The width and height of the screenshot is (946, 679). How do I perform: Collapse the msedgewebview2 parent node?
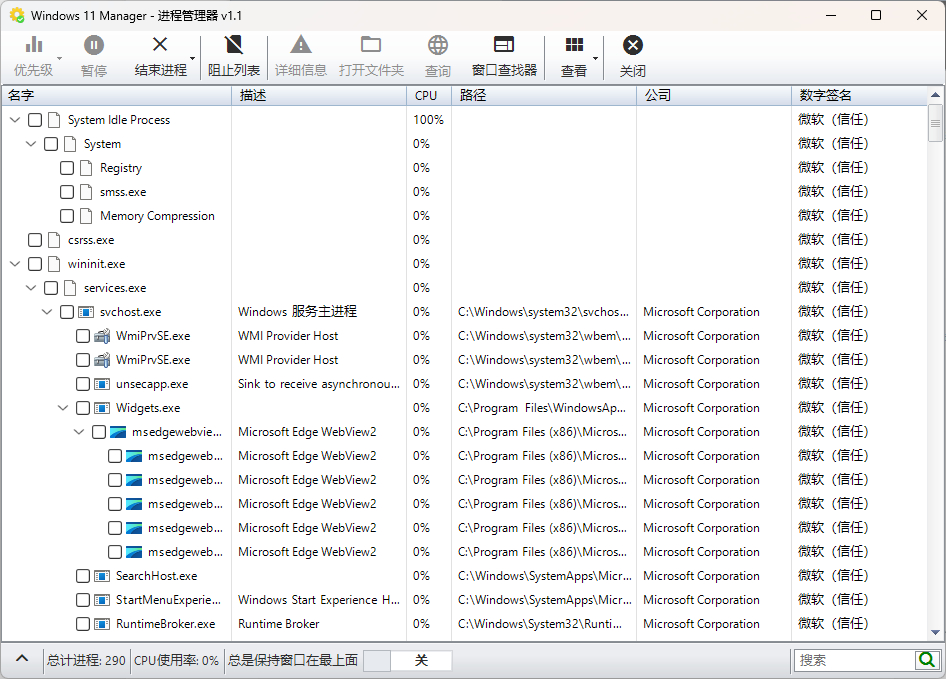[x=79, y=432]
